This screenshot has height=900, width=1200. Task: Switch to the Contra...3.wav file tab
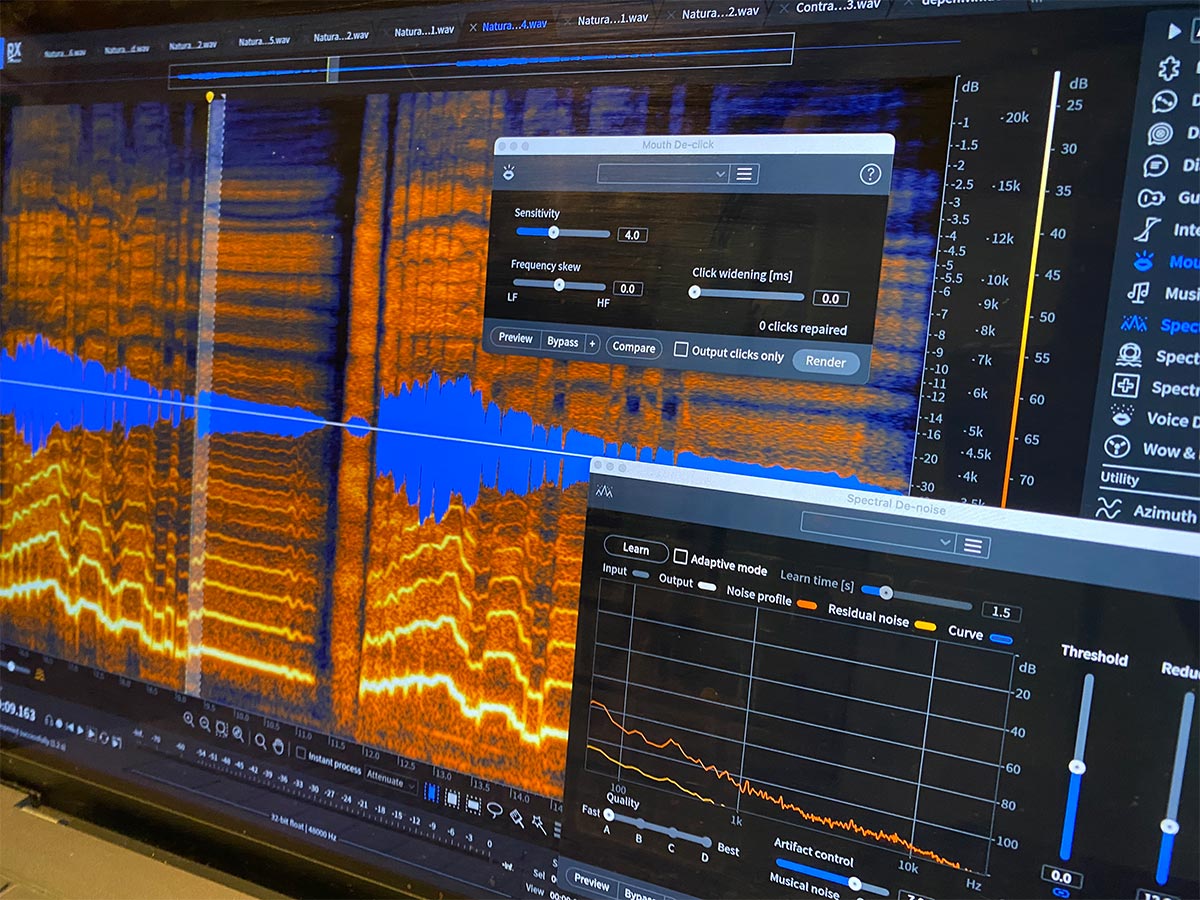tap(838, 7)
